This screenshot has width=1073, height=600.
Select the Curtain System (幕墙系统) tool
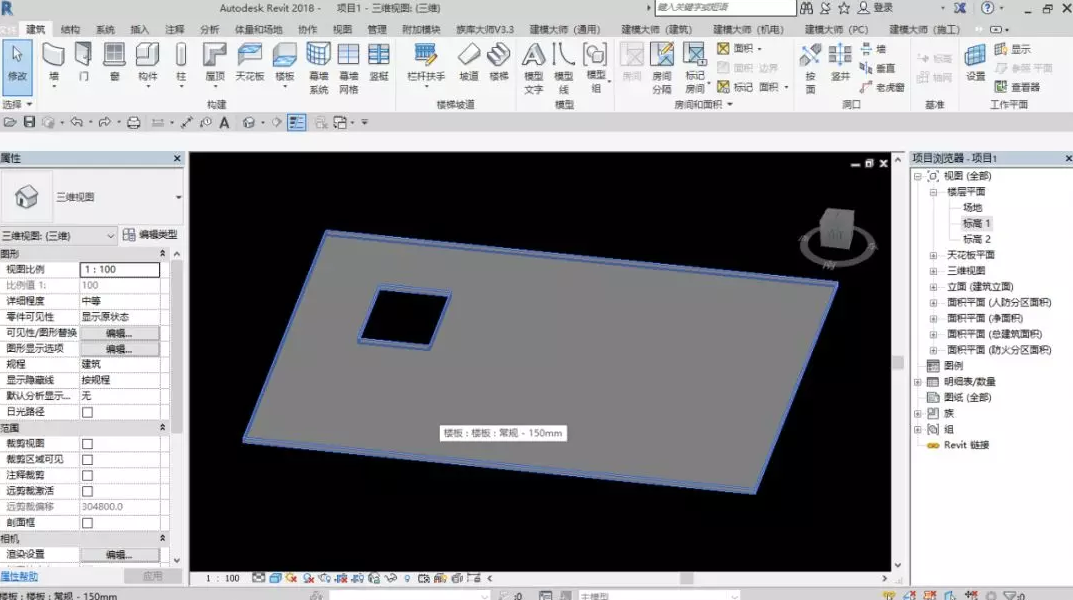point(318,68)
